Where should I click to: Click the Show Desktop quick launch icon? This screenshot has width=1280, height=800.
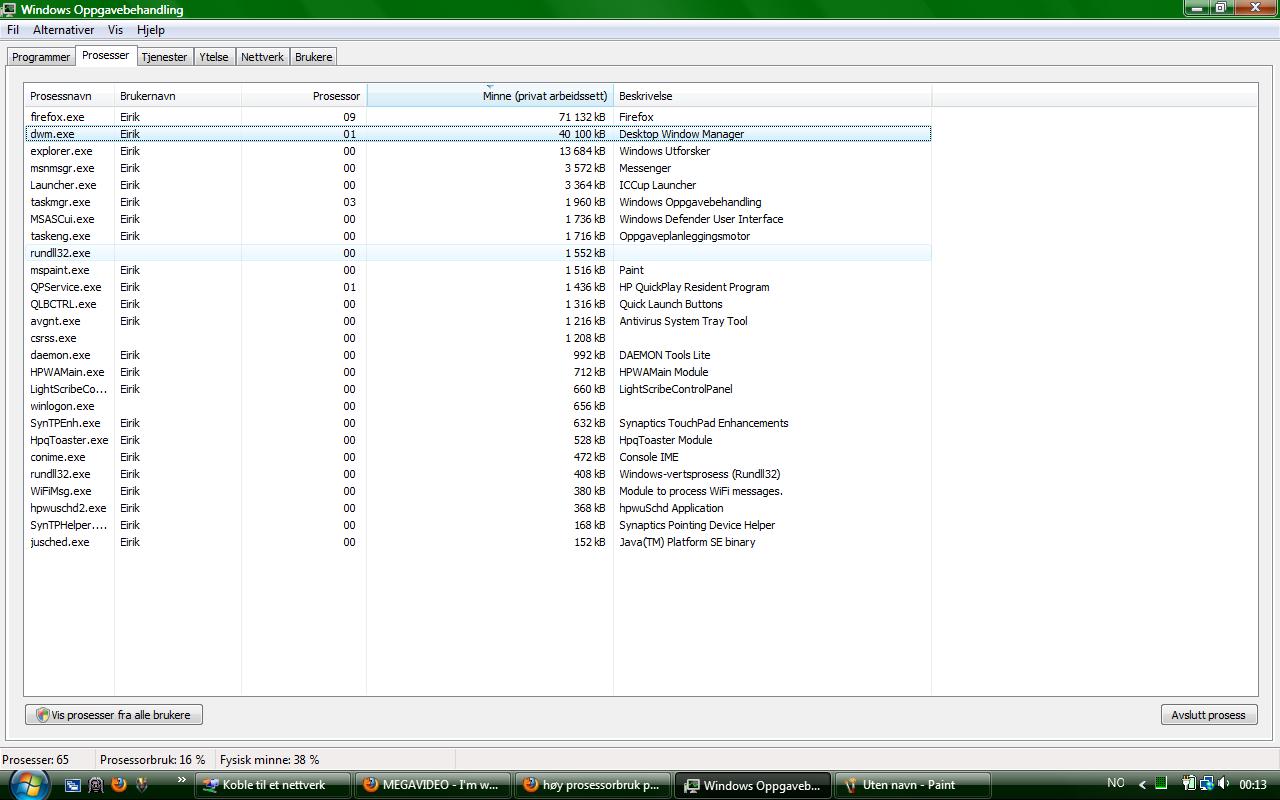point(73,785)
